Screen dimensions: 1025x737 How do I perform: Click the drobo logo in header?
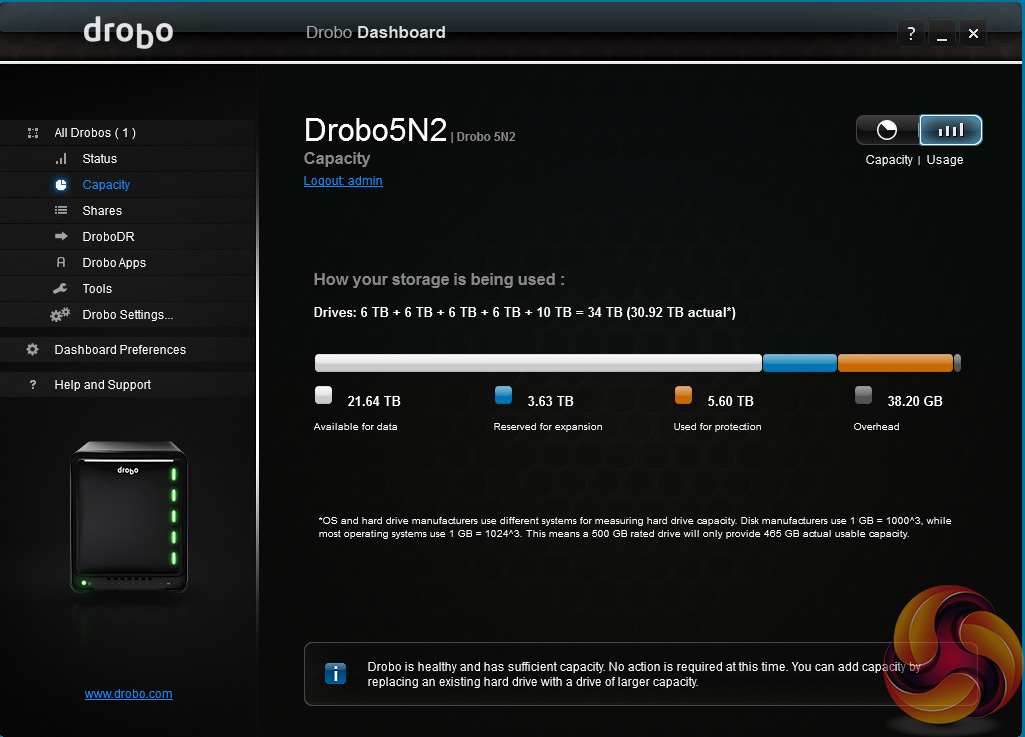(128, 32)
